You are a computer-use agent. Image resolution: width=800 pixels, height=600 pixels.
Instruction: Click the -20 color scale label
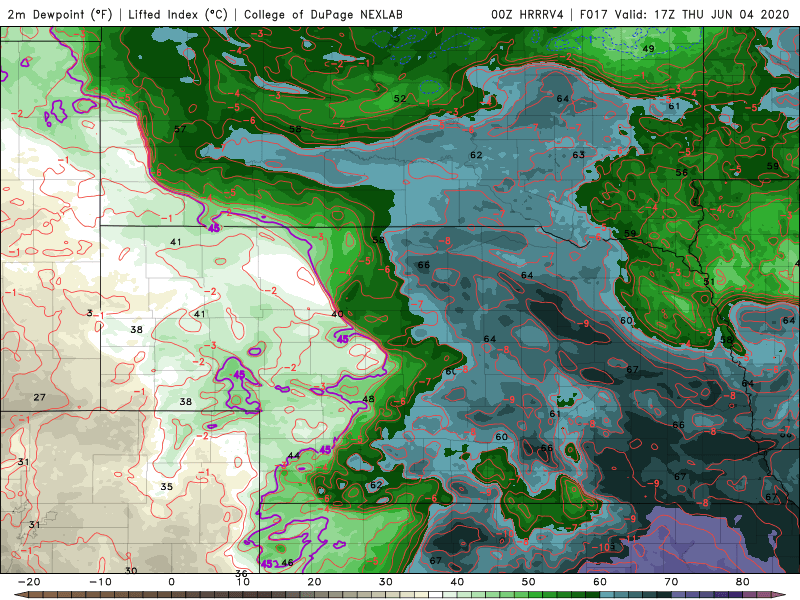[x=29, y=582]
